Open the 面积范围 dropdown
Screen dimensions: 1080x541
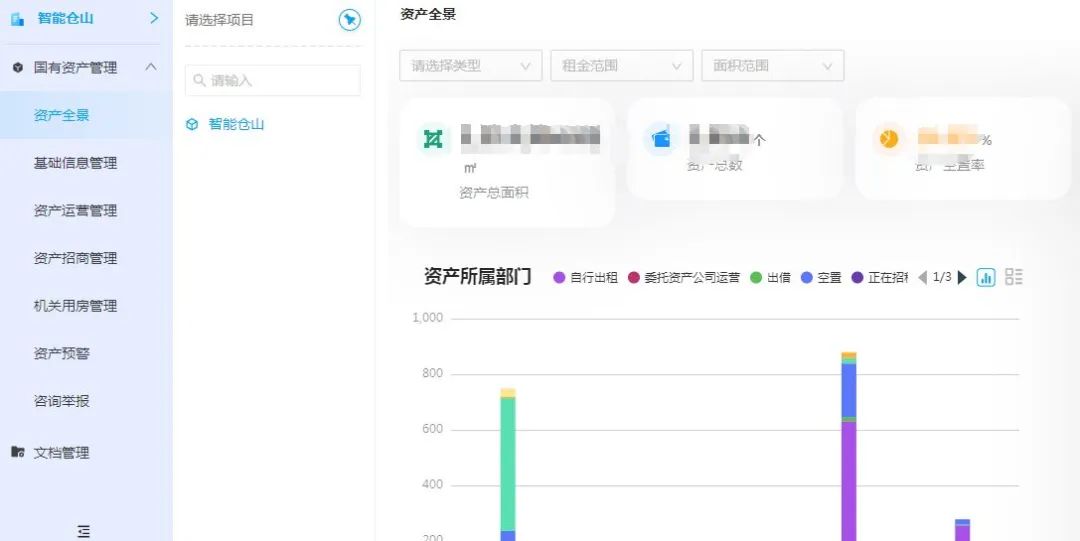pyautogui.click(x=773, y=65)
